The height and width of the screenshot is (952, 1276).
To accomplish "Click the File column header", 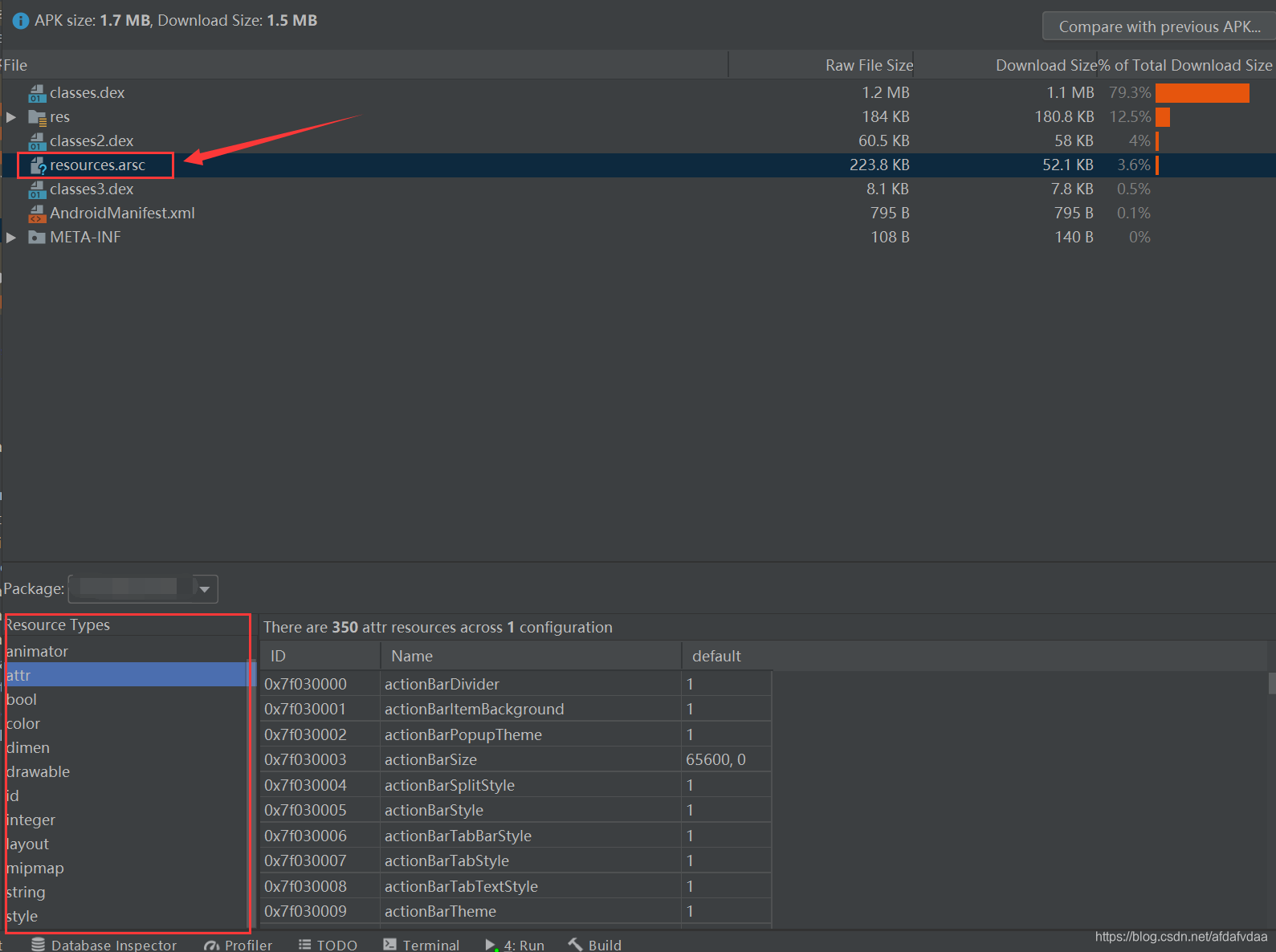I will [365, 65].
